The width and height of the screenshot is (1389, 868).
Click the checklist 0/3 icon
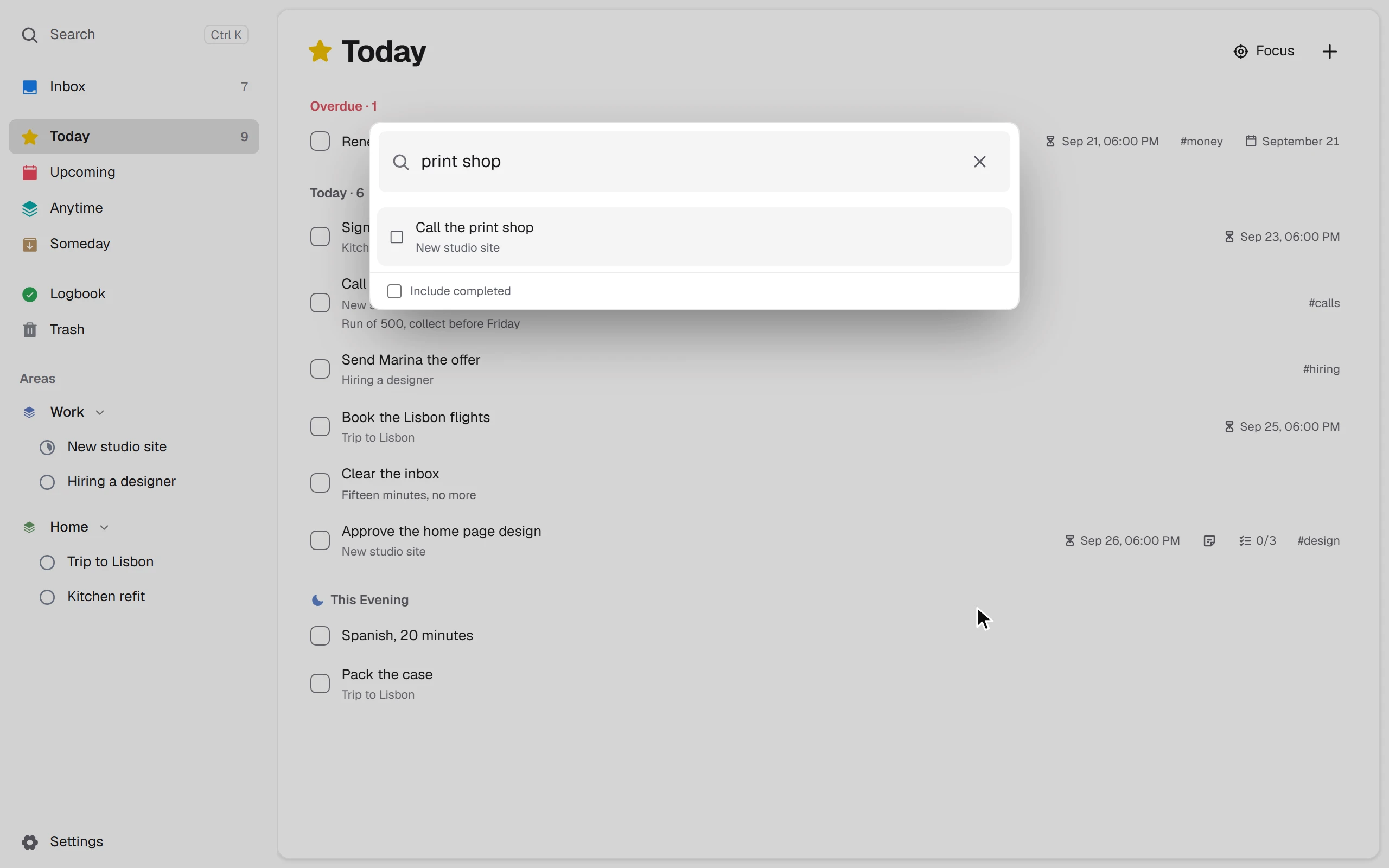[x=1244, y=541]
